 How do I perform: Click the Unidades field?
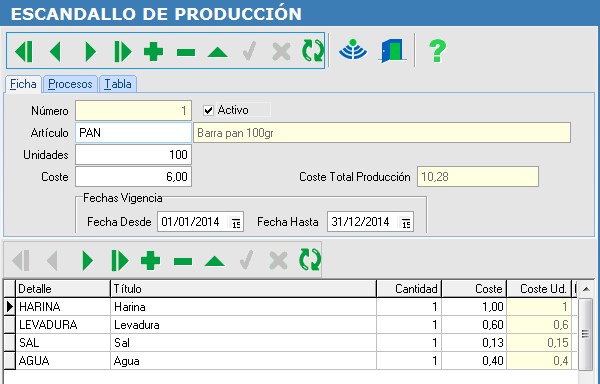point(133,155)
